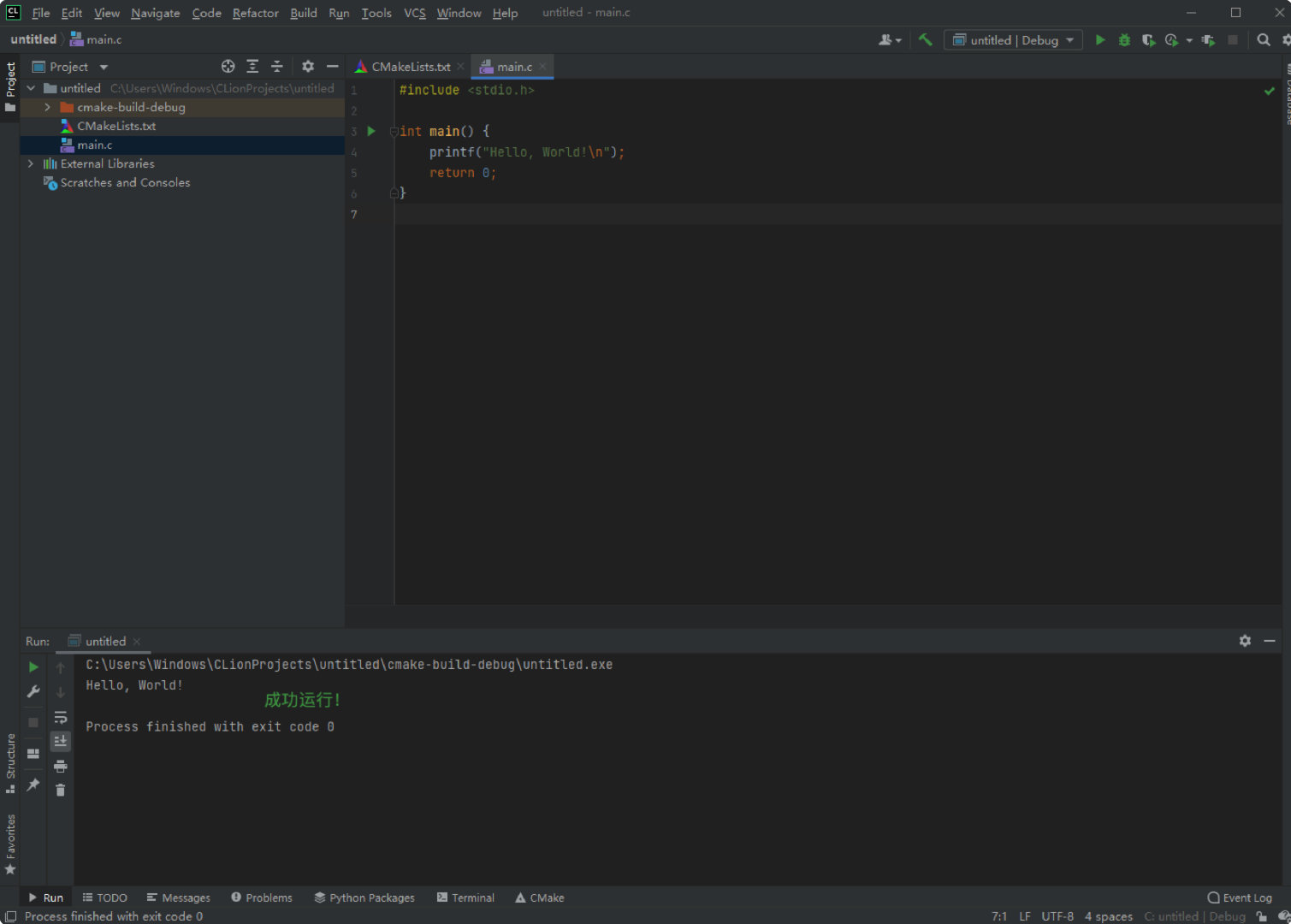Toggle Scroll to End in Run console
This screenshot has width=1291, height=924.
60,741
